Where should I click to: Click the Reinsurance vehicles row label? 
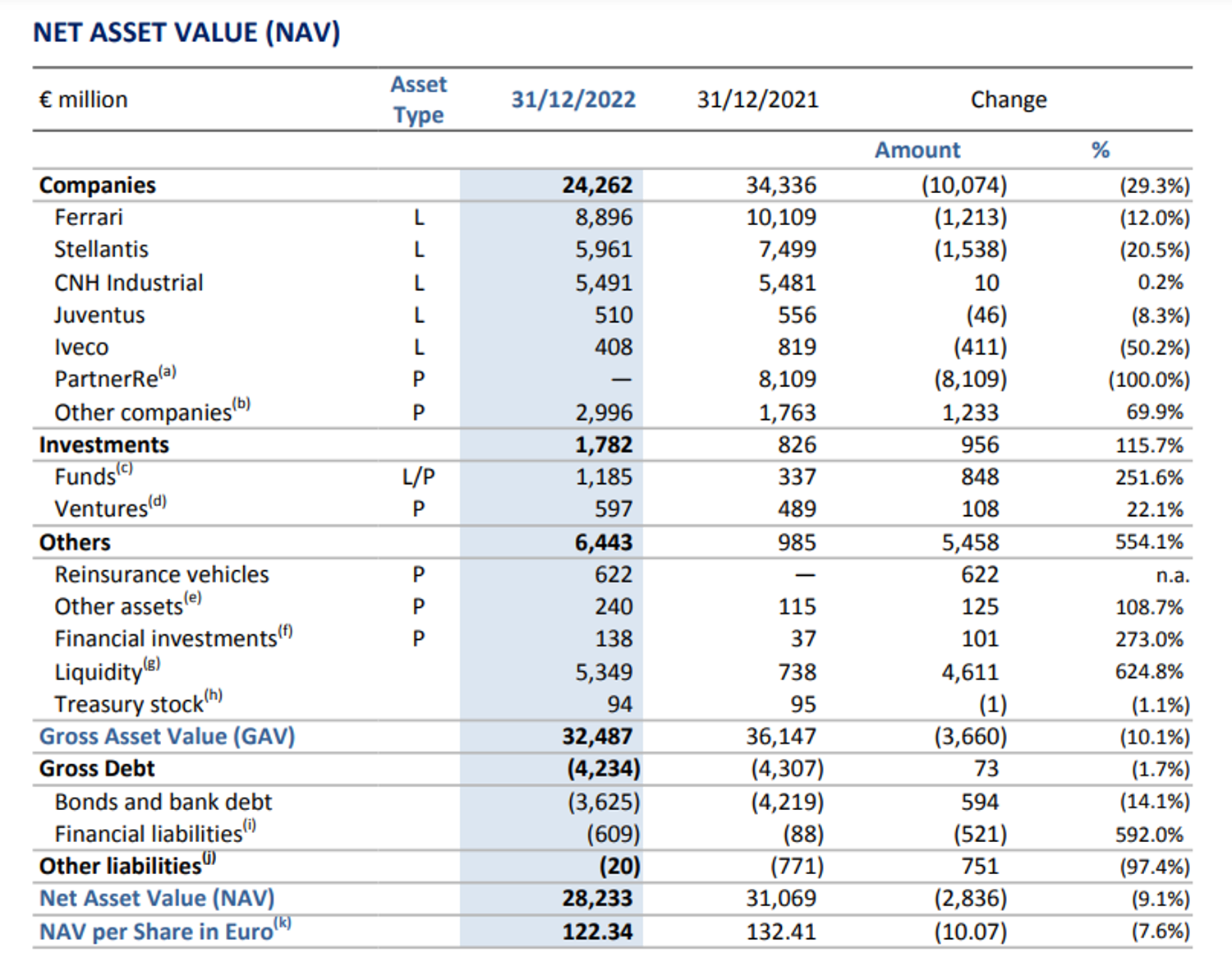tap(161, 574)
